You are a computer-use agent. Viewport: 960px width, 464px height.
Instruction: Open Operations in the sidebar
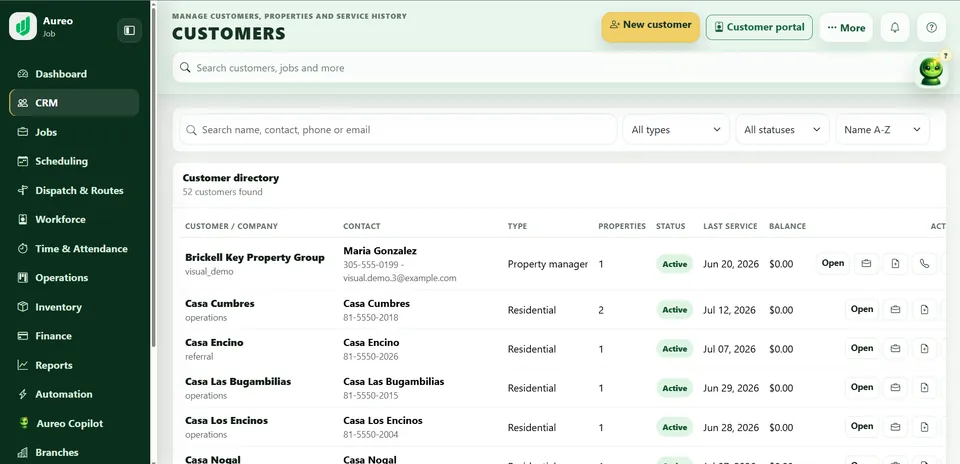click(74, 277)
